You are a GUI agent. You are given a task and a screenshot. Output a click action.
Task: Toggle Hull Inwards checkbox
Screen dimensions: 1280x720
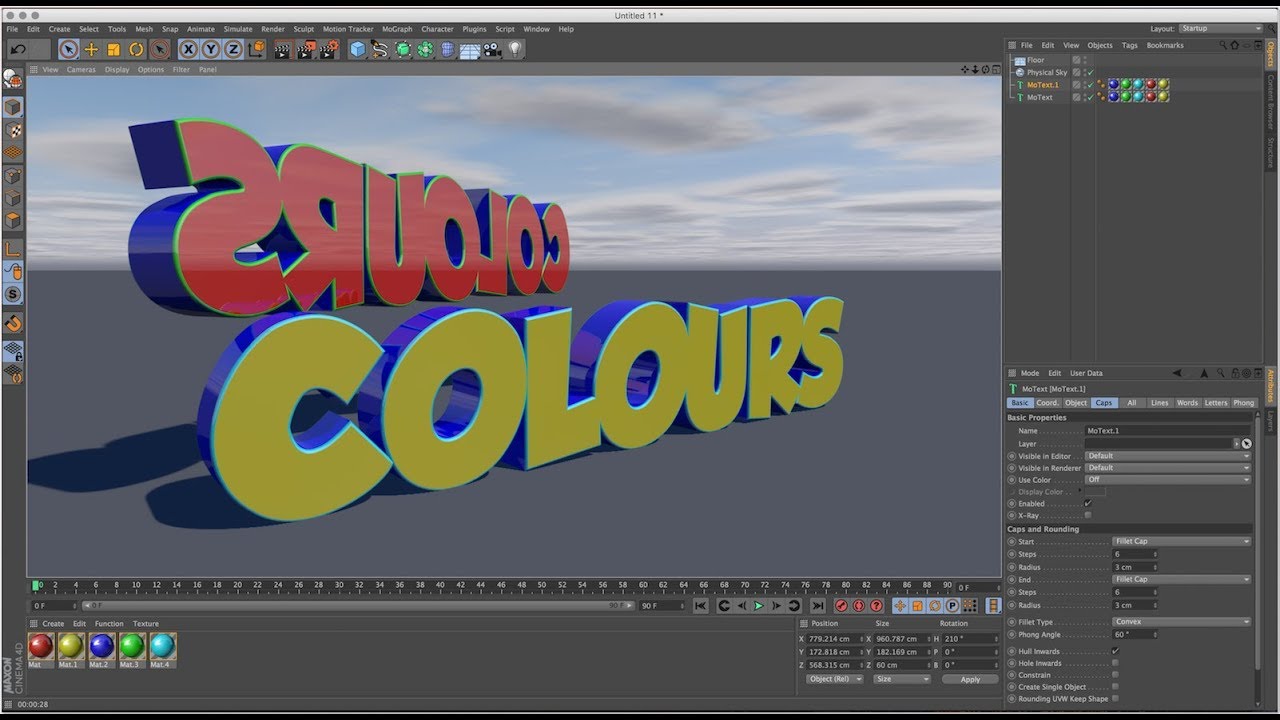[x=1115, y=651]
